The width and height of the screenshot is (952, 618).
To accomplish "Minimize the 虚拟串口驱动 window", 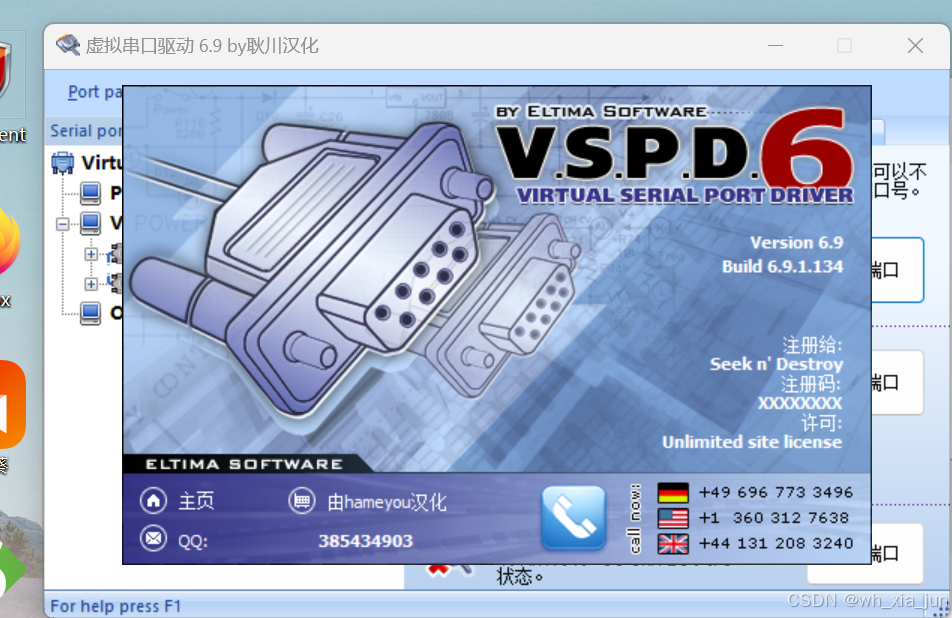I will click(775, 46).
